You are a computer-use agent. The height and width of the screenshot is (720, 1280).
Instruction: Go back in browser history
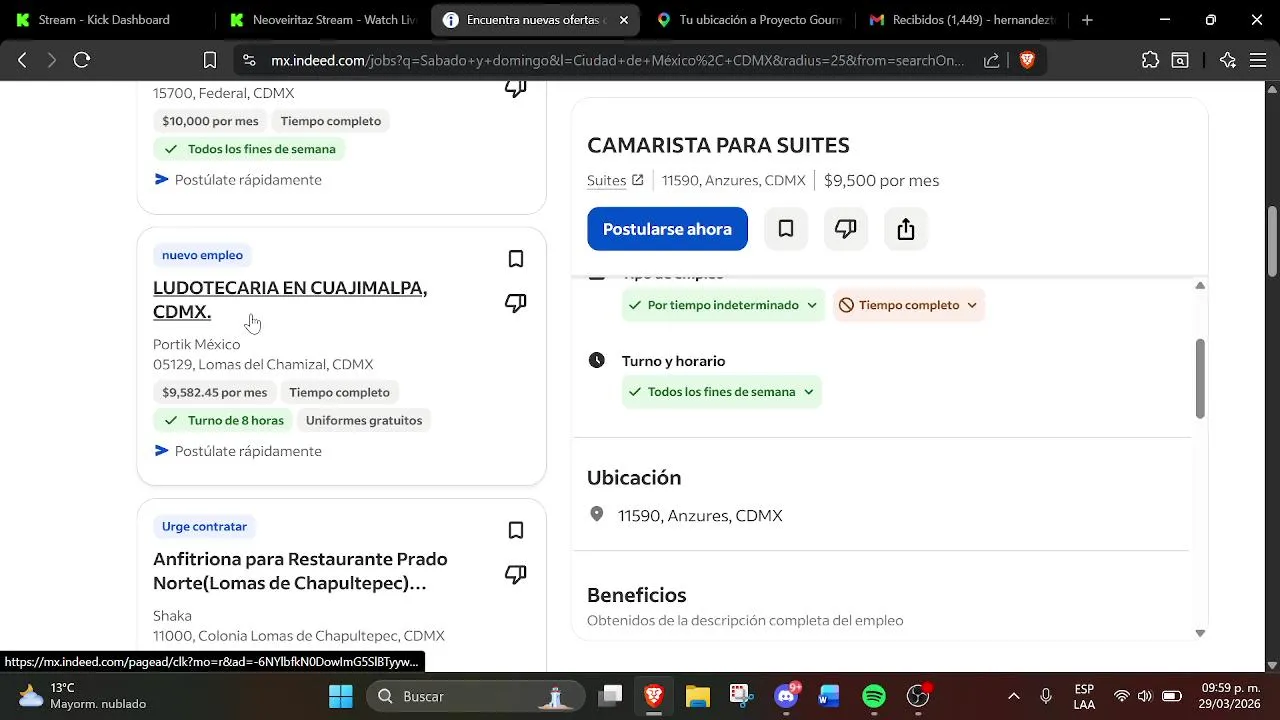coord(22,60)
